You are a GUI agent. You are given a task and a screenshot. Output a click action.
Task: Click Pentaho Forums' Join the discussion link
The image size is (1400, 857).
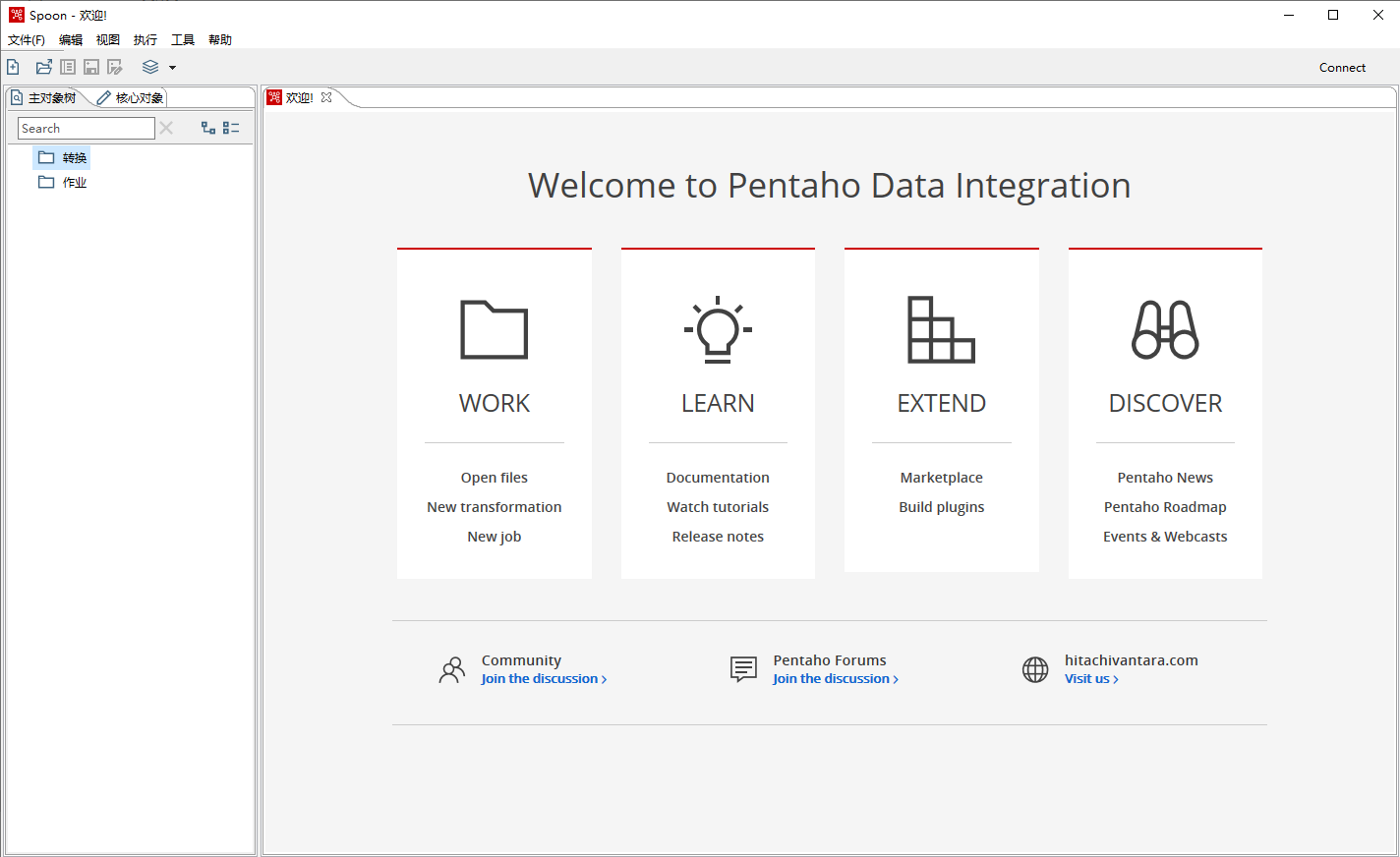coord(836,679)
